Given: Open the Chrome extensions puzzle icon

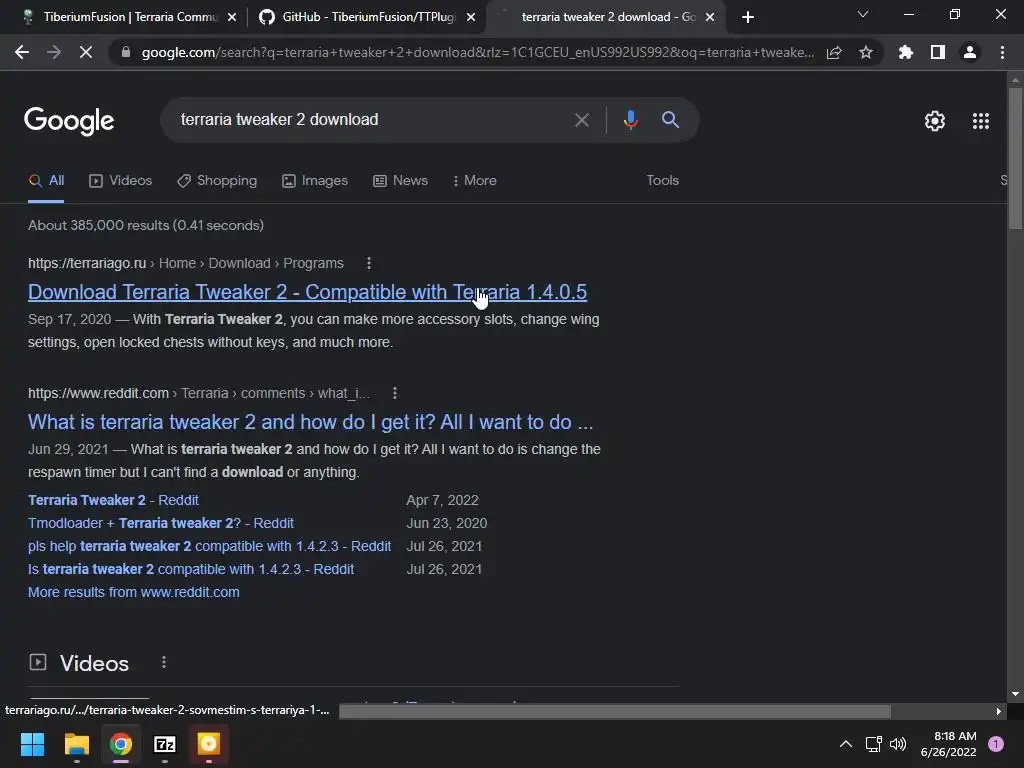Looking at the screenshot, I should click(x=906, y=52).
